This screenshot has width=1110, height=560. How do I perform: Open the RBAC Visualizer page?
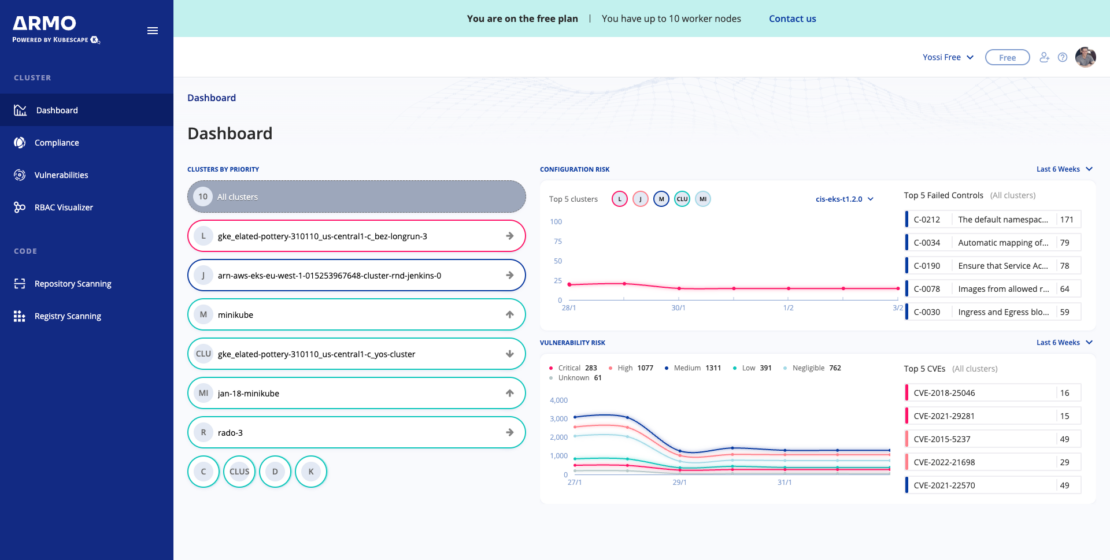coord(63,207)
